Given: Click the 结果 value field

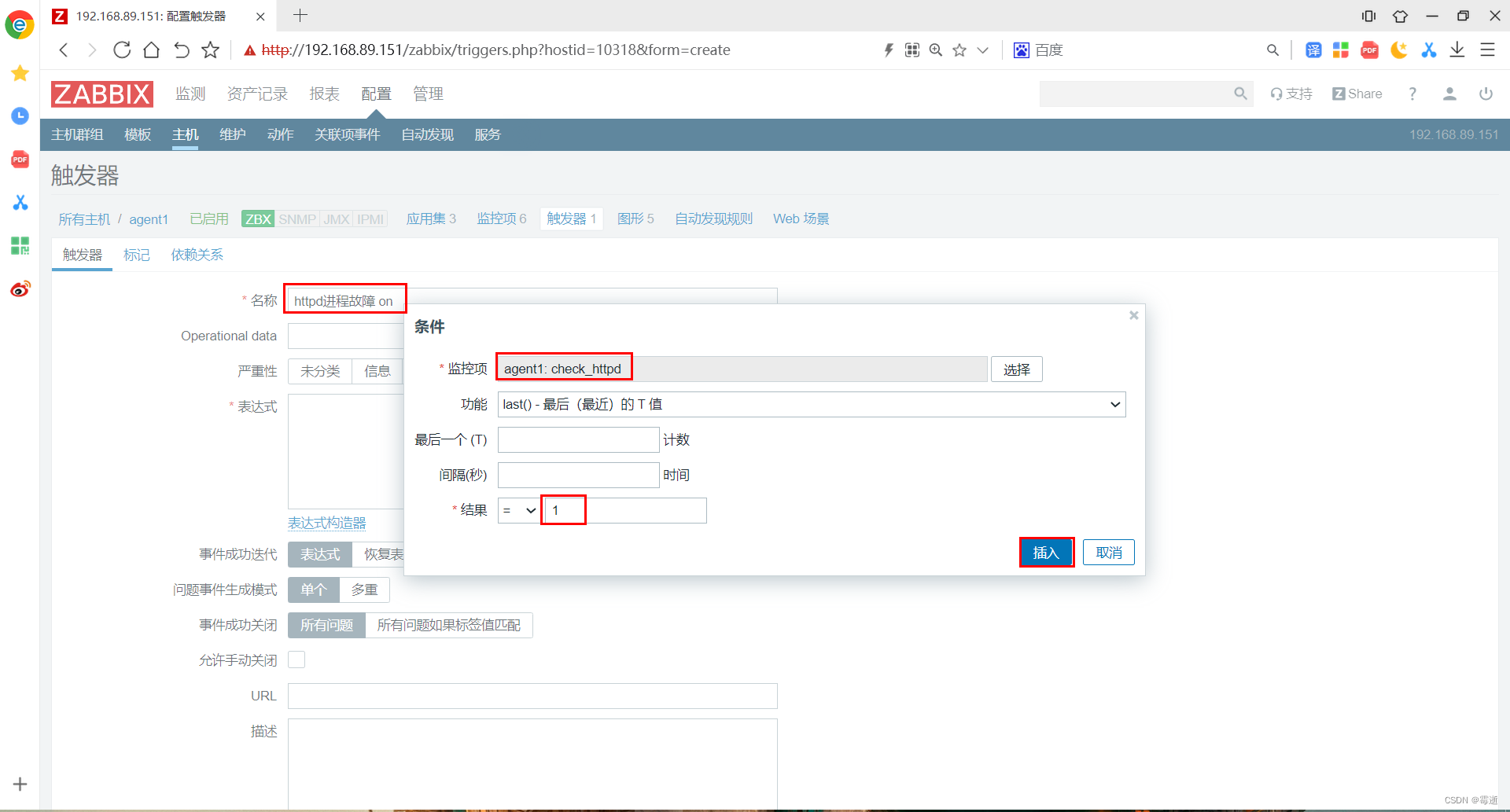Looking at the screenshot, I should (x=625, y=510).
